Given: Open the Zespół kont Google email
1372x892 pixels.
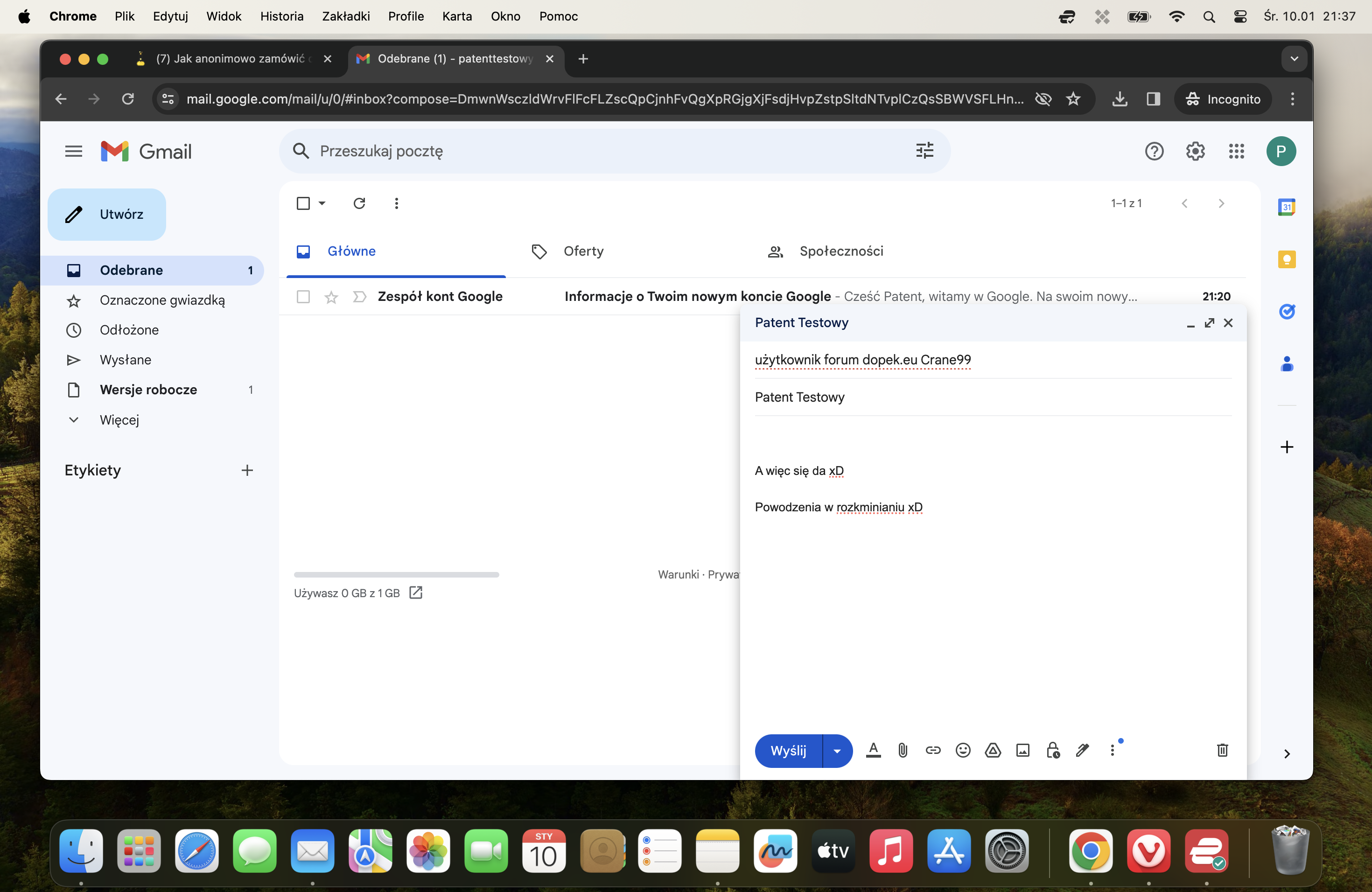Looking at the screenshot, I should 763,297.
